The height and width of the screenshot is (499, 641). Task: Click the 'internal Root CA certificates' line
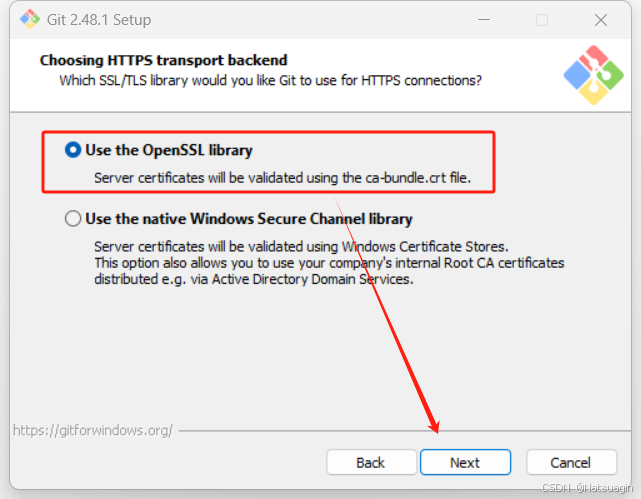click(x=329, y=263)
